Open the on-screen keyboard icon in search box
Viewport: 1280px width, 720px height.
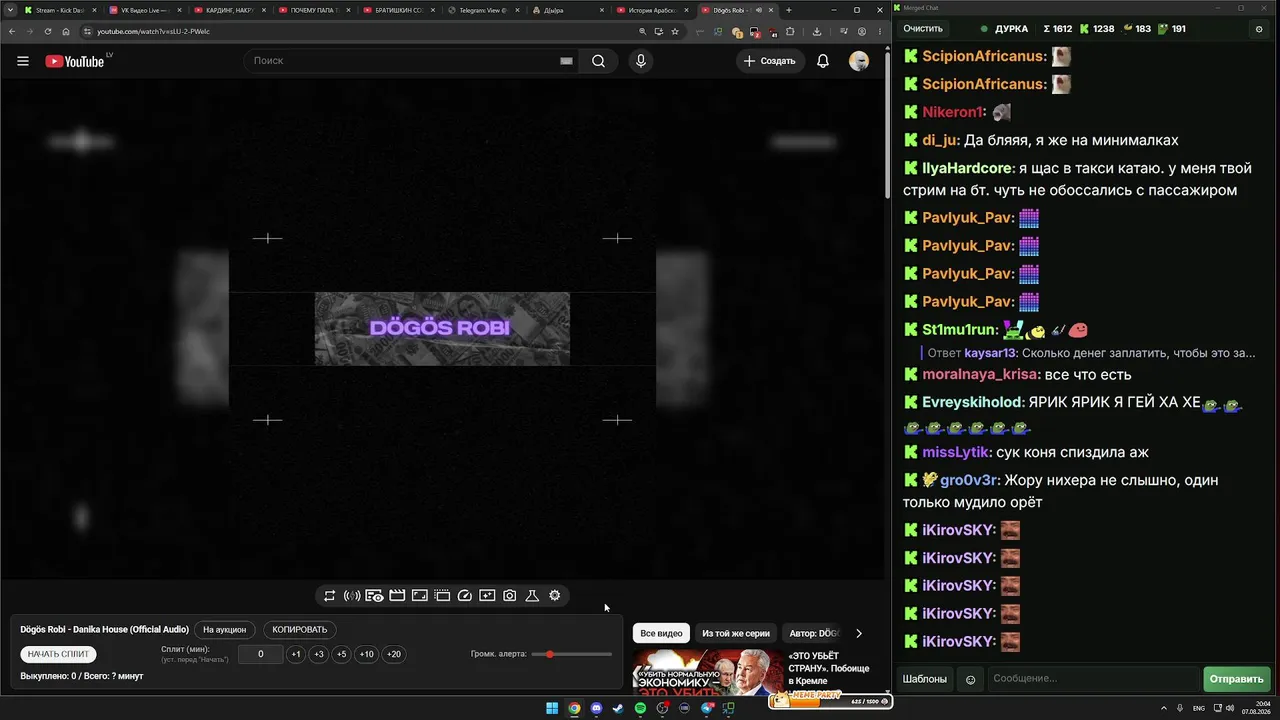click(566, 61)
